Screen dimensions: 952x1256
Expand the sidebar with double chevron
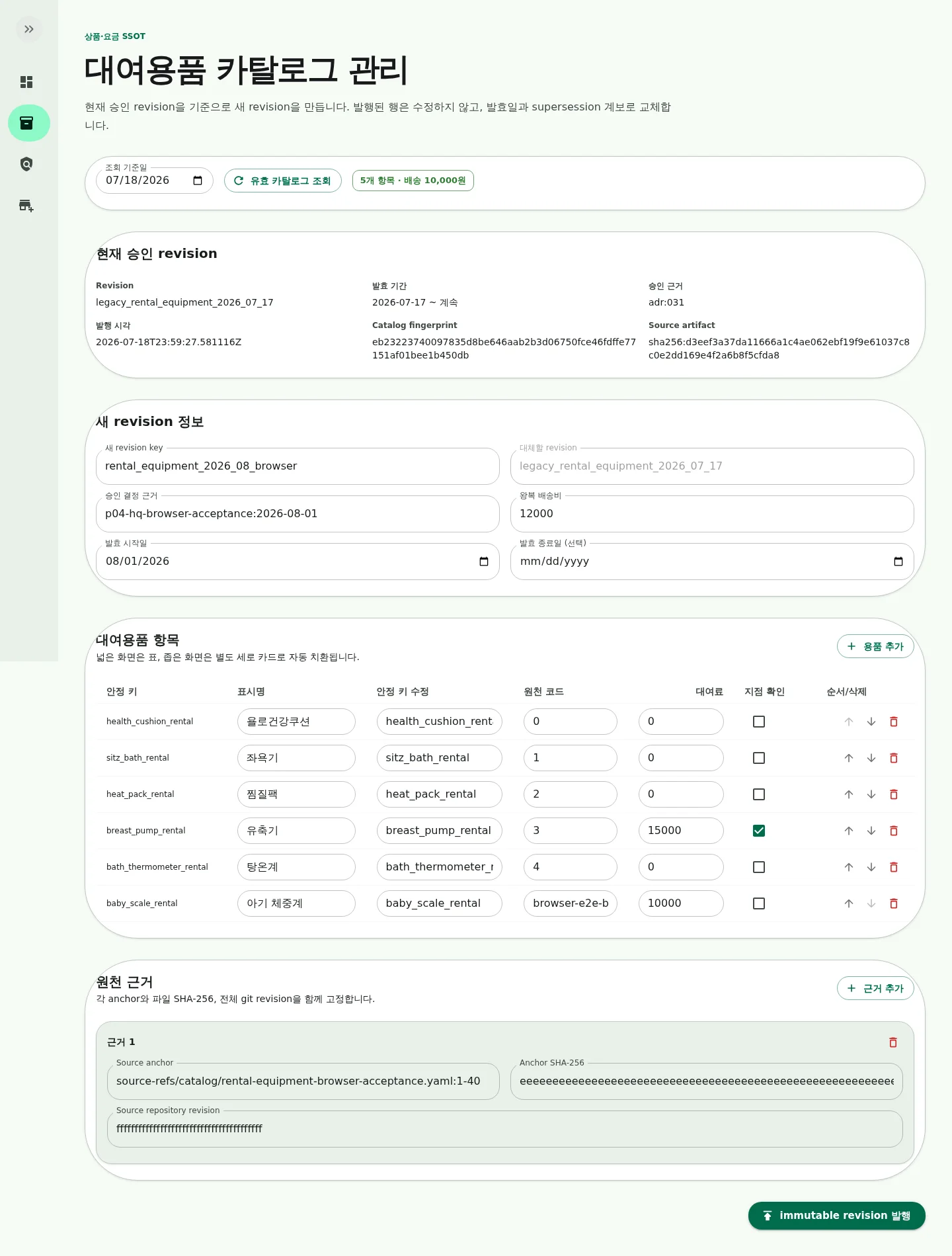click(28, 29)
